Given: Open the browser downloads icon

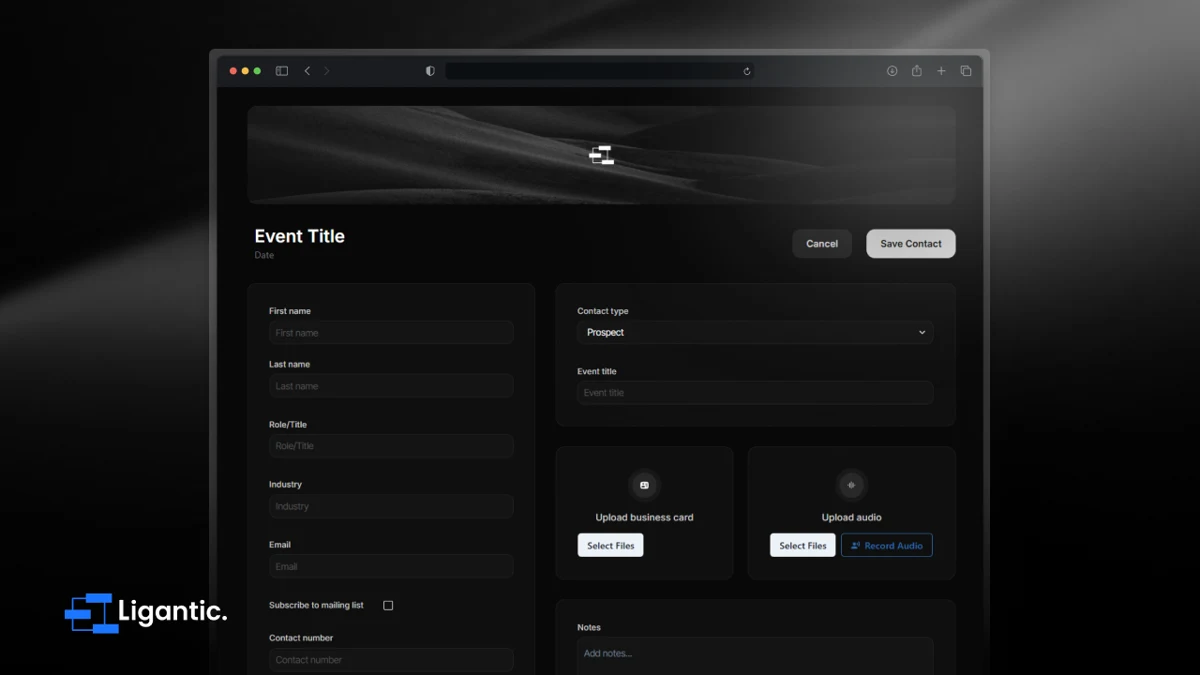Looking at the screenshot, I should pyautogui.click(x=892, y=71).
